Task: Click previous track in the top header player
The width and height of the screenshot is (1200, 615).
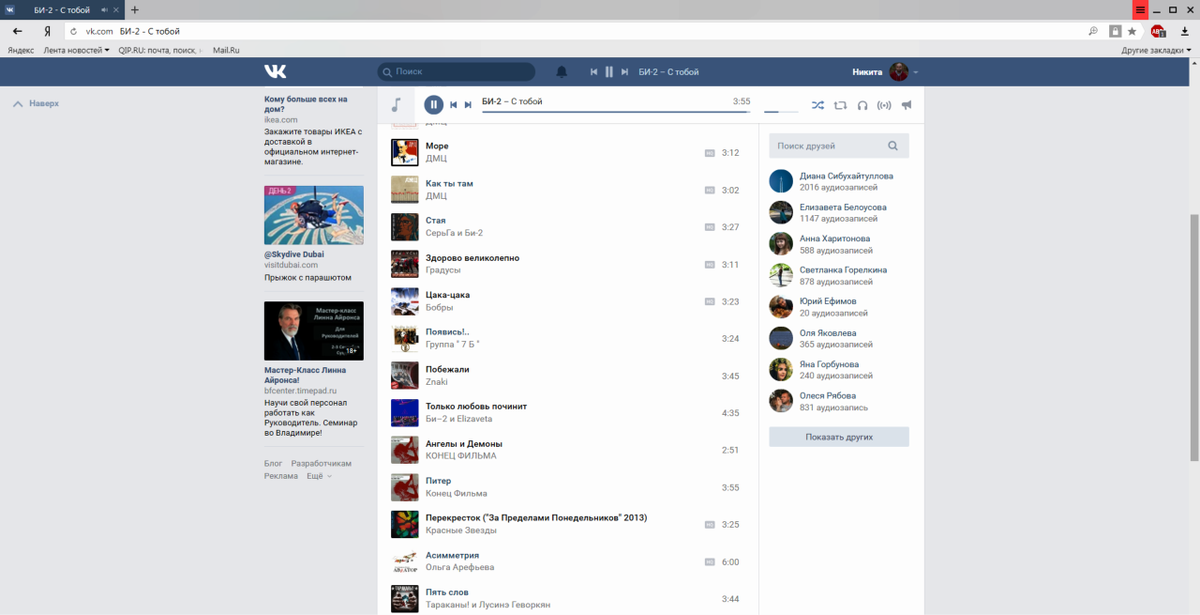Action: tap(594, 72)
